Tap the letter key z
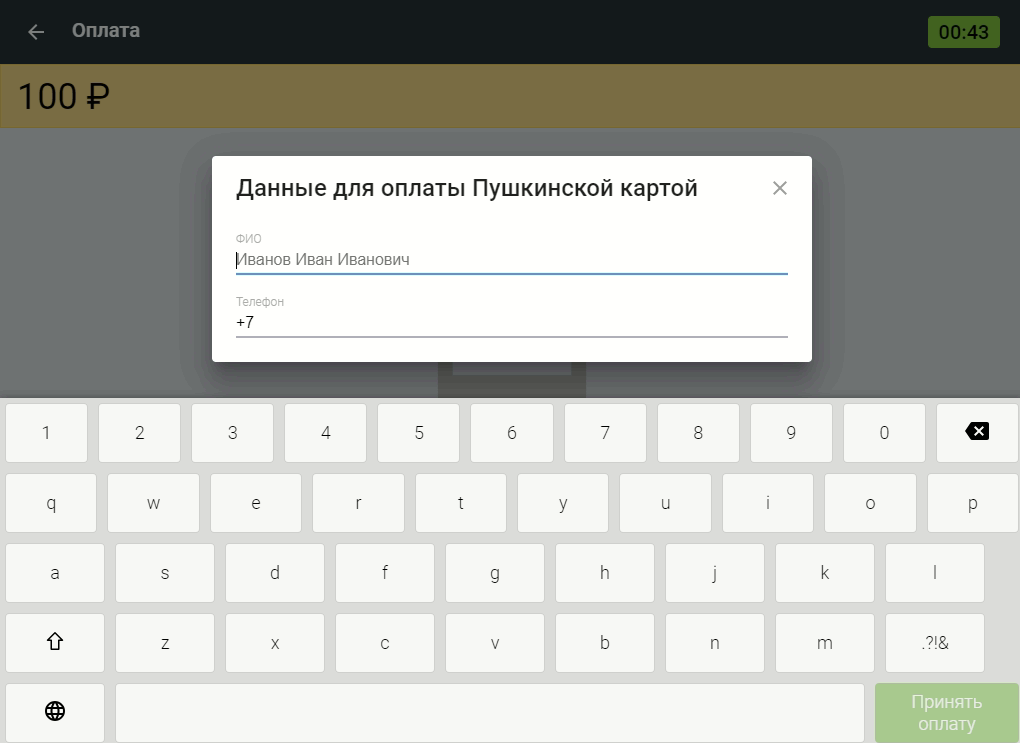The width and height of the screenshot is (1020, 743). 165,643
